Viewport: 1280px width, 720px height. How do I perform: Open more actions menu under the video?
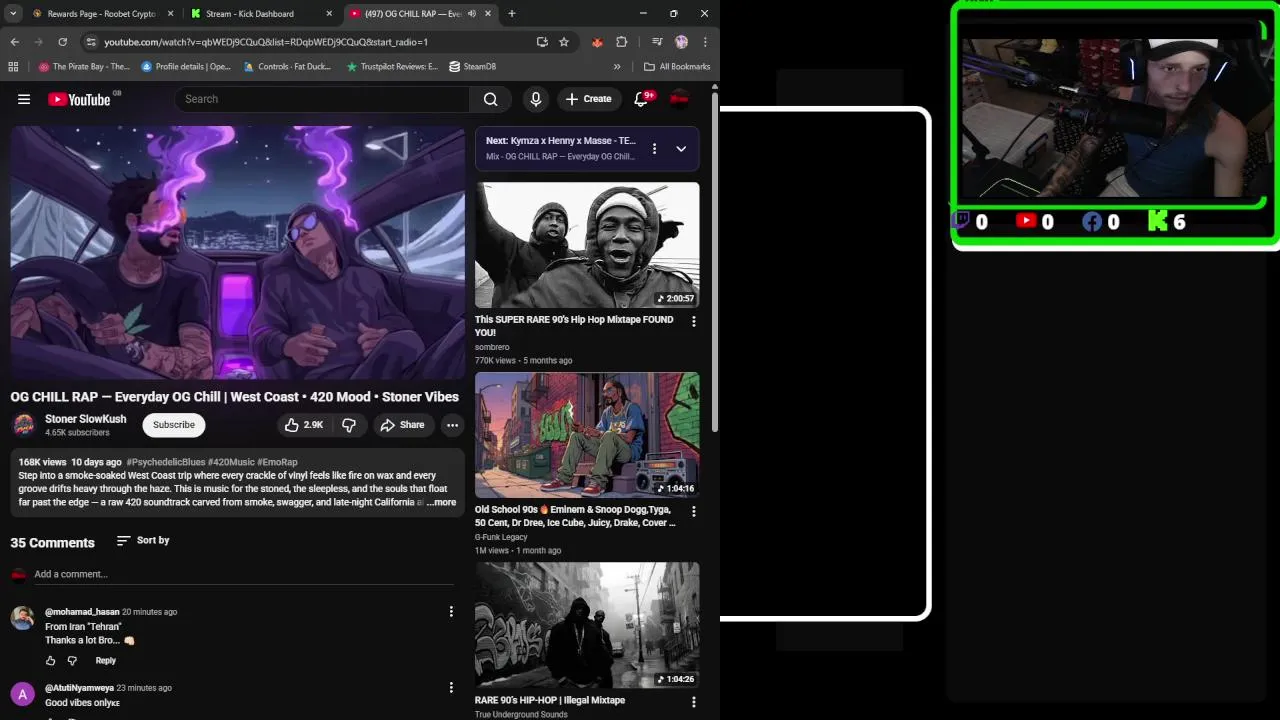pyautogui.click(x=452, y=425)
